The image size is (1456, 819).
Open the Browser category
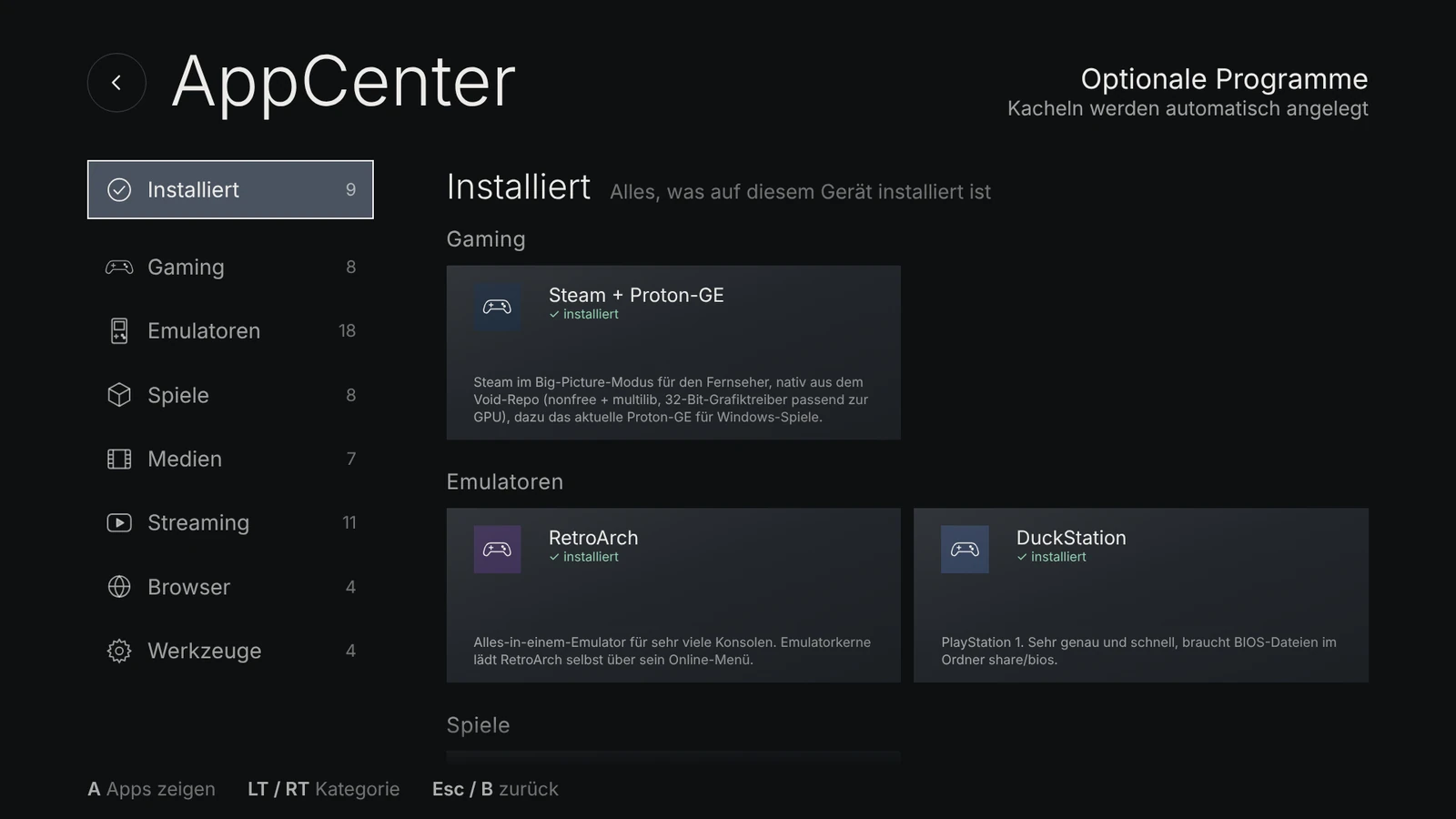230,587
